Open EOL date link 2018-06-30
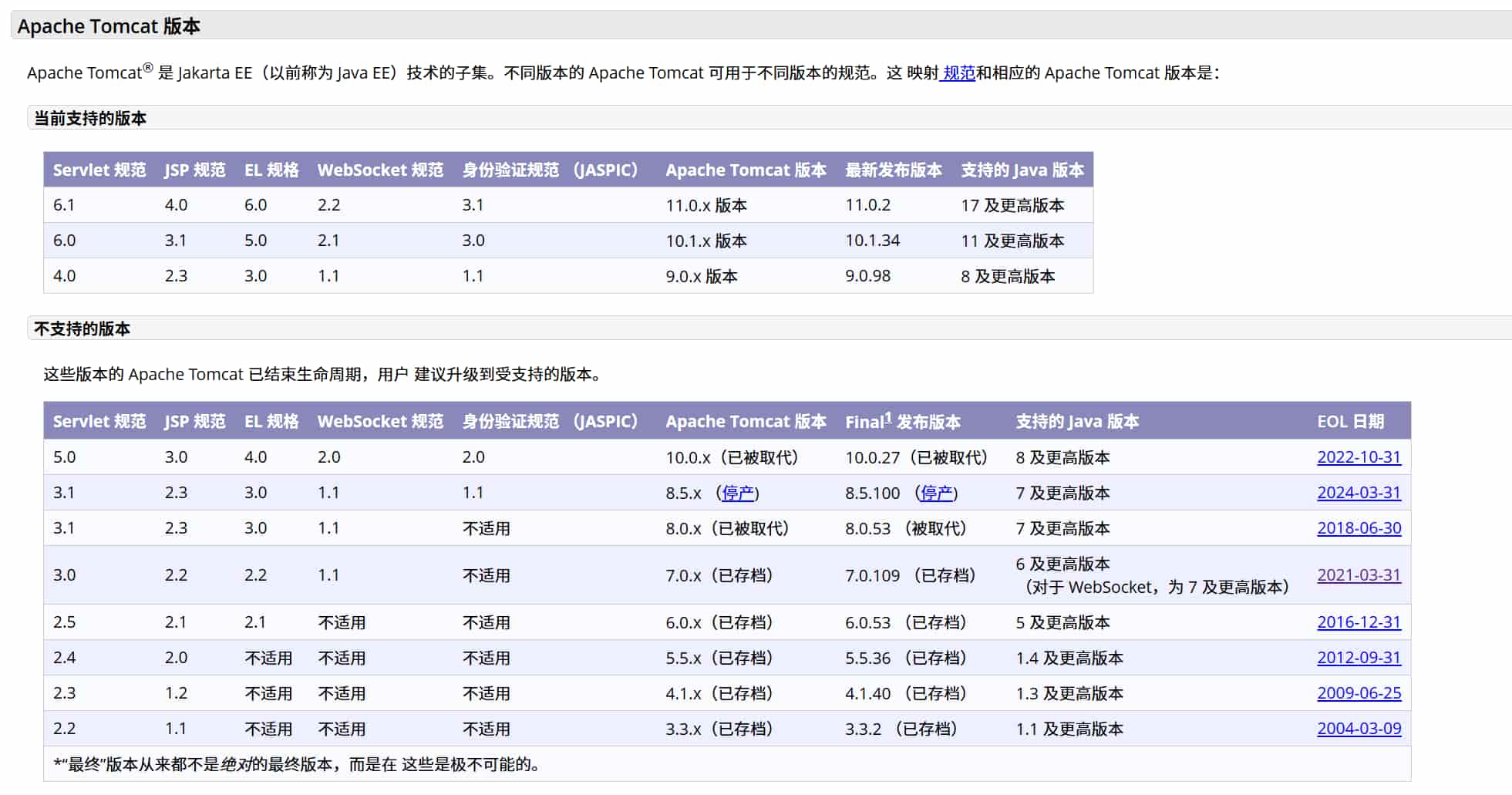 click(1359, 528)
